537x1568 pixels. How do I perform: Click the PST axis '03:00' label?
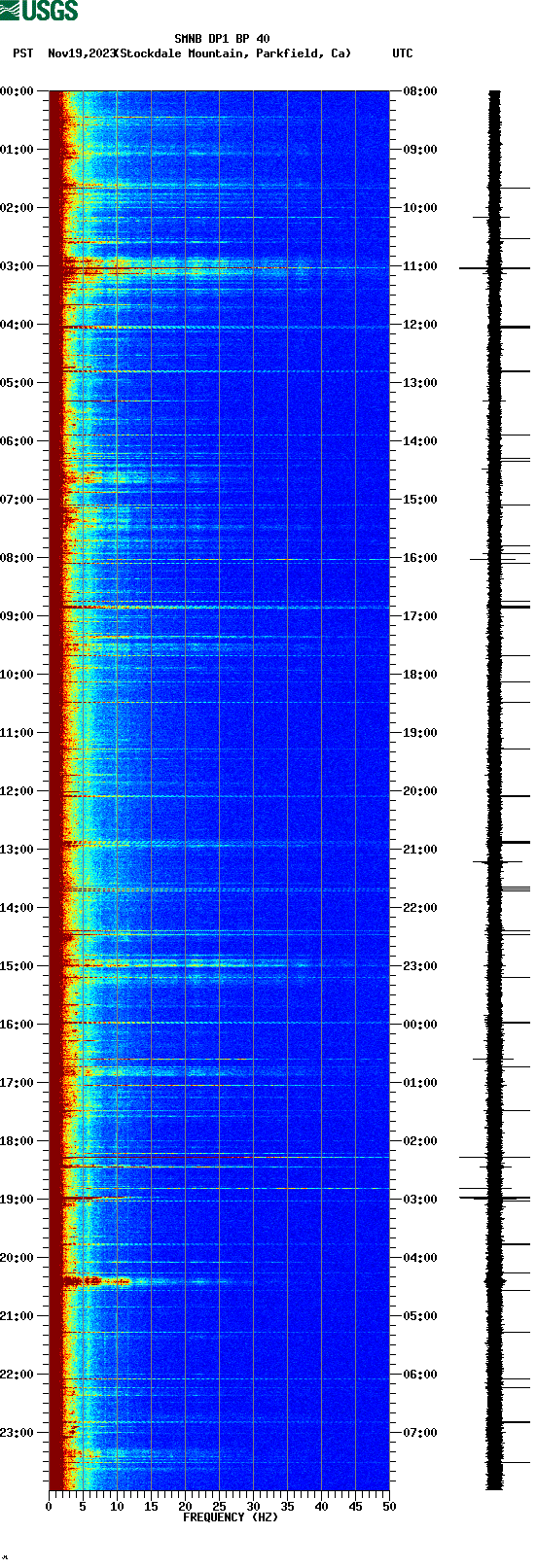coord(18,266)
